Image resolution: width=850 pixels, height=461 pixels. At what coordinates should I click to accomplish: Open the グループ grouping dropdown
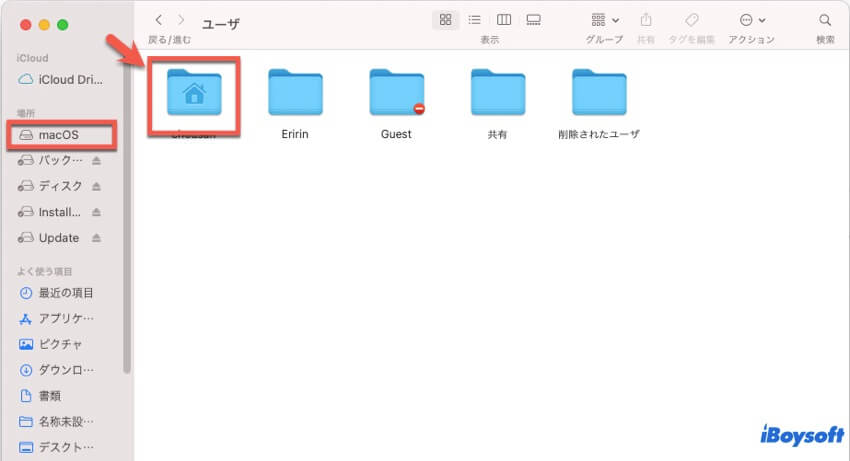click(x=604, y=20)
